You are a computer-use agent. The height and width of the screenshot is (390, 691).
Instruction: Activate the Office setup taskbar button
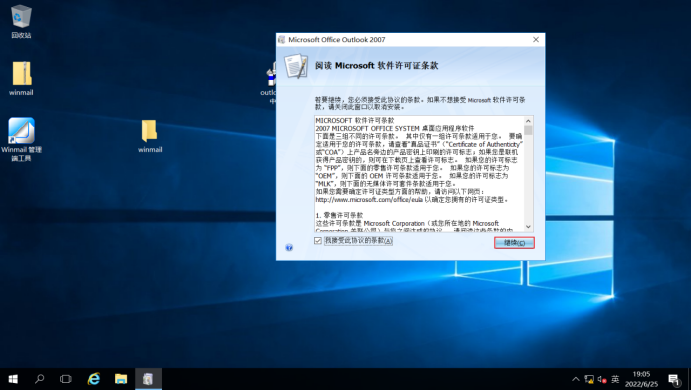tap(148, 379)
